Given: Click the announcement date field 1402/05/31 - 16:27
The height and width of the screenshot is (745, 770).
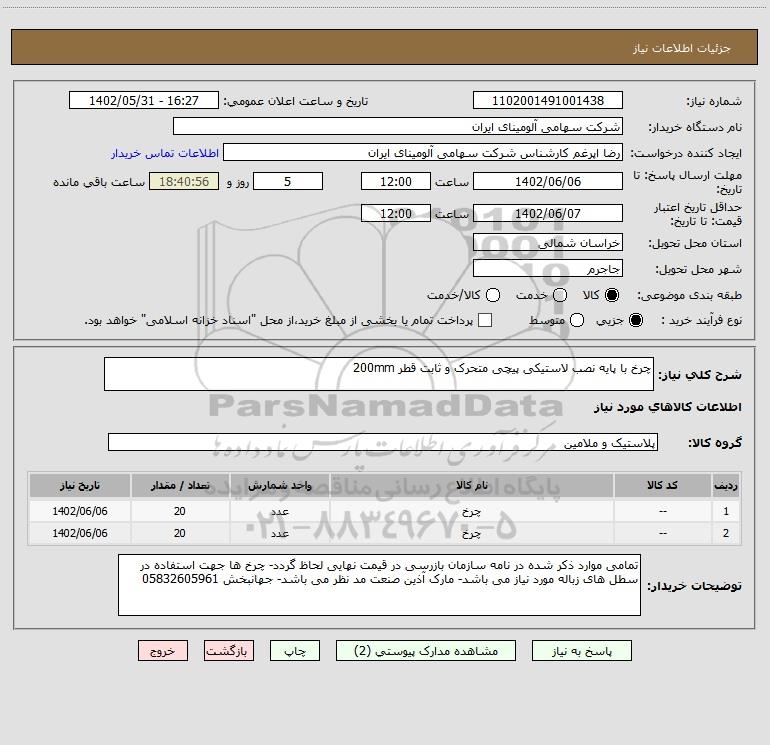Looking at the screenshot, I should click(x=144, y=100).
